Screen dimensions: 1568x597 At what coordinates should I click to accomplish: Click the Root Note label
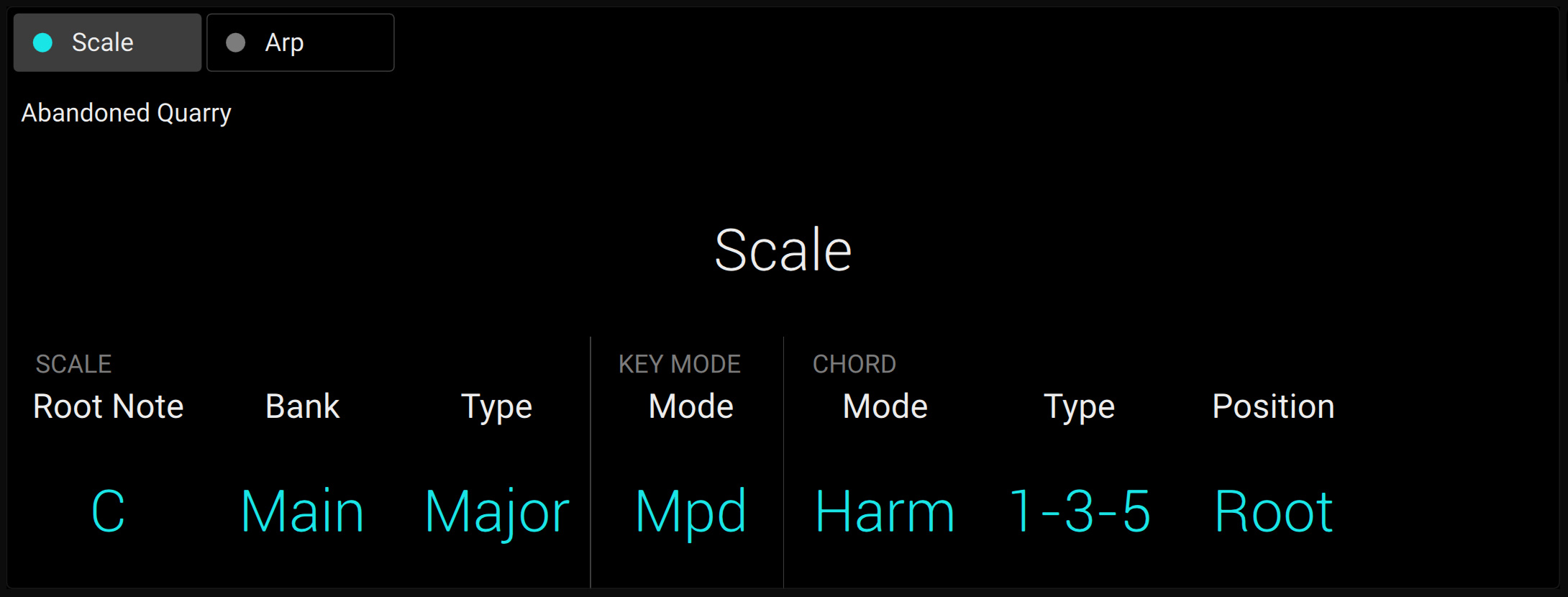(x=108, y=406)
